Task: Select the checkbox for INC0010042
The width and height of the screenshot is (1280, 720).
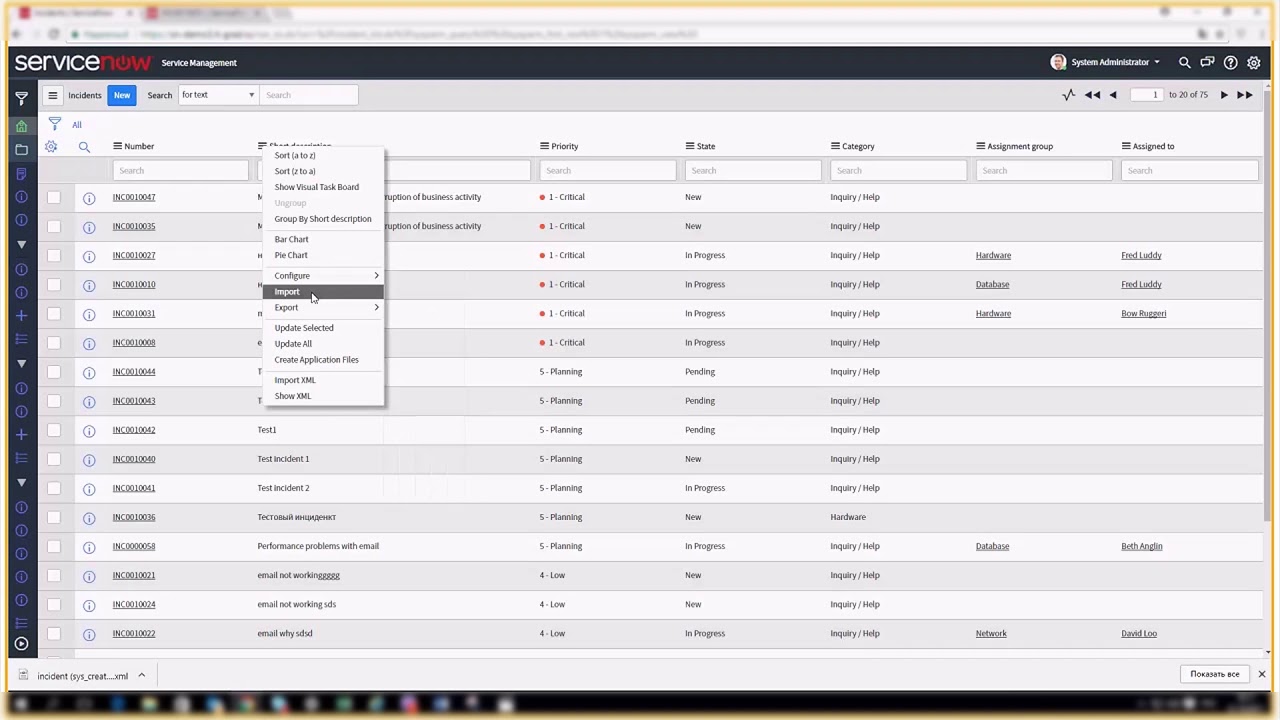Action: [x=54, y=430]
